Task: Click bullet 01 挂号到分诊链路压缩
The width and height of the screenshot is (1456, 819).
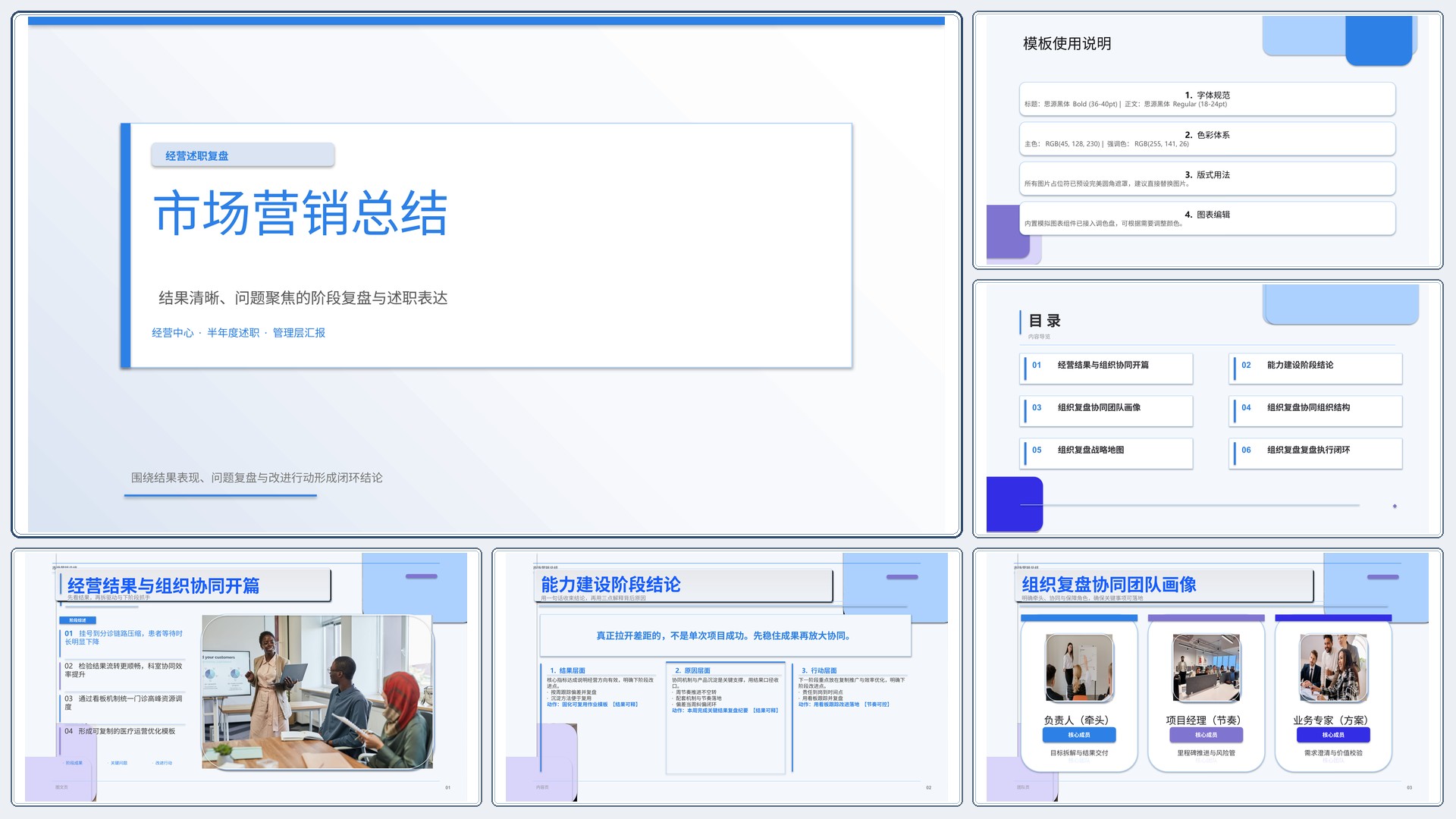Action: [124, 637]
